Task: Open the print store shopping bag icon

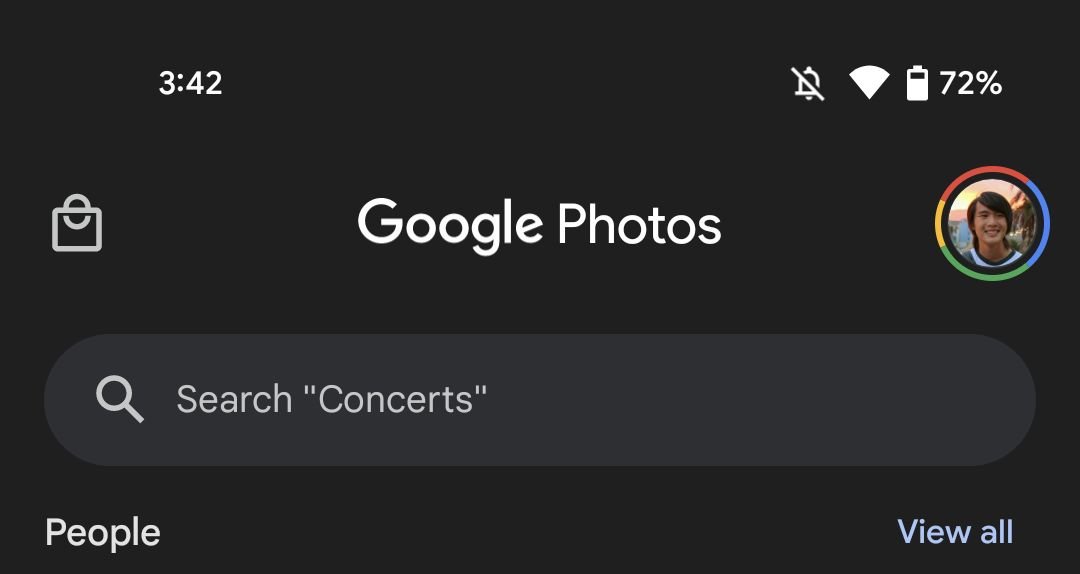Action: pyautogui.click(x=77, y=223)
